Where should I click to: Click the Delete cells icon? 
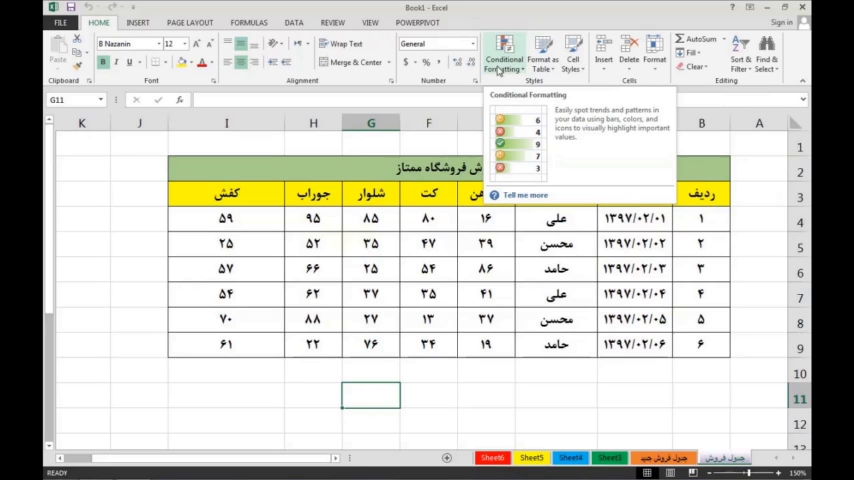click(629, 45)
